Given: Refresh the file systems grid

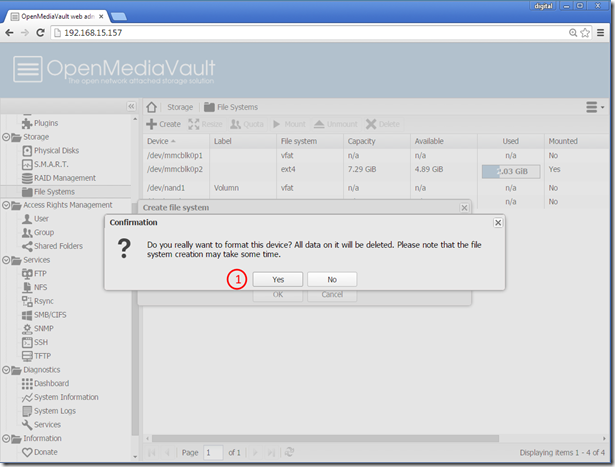Looking at the screenshot, I should click(289, 452).
